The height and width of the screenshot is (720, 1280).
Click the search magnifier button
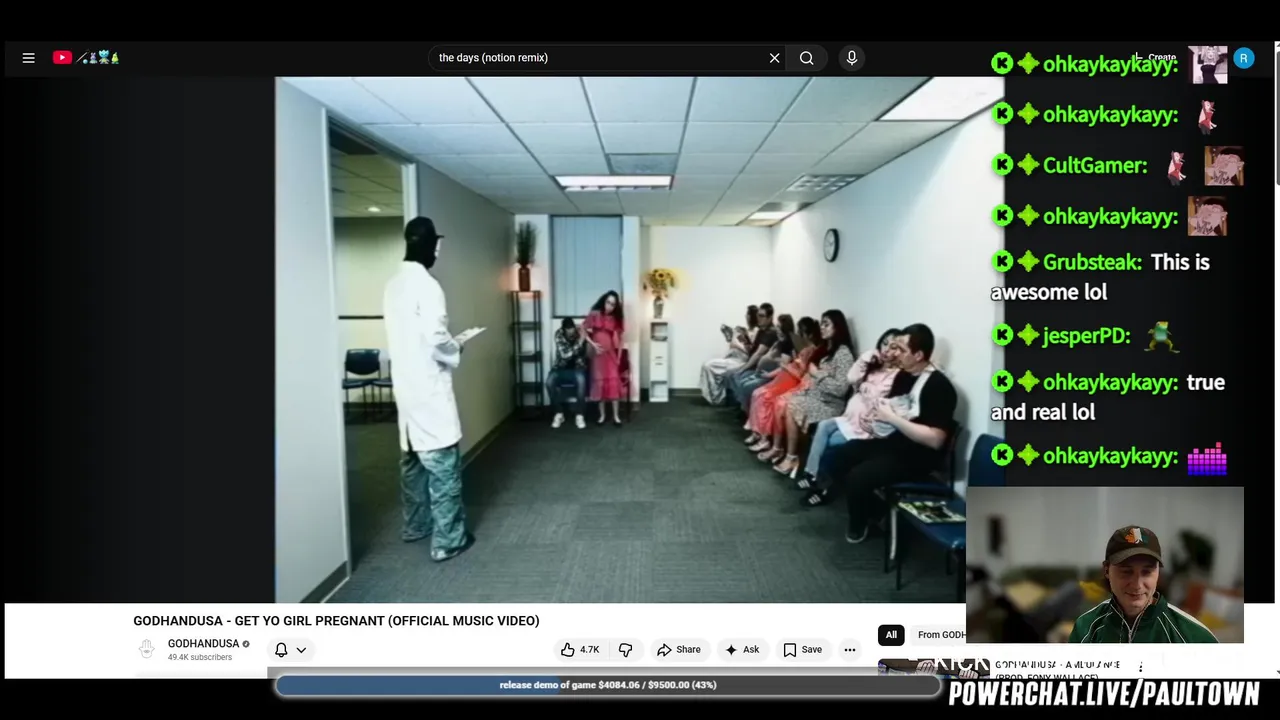point(806,58)
